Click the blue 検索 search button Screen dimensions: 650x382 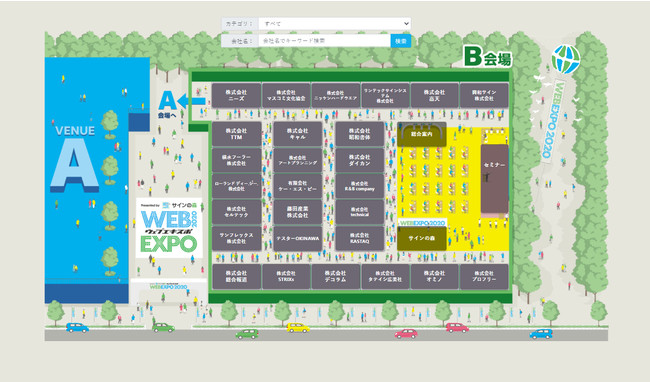click(401, 41)
